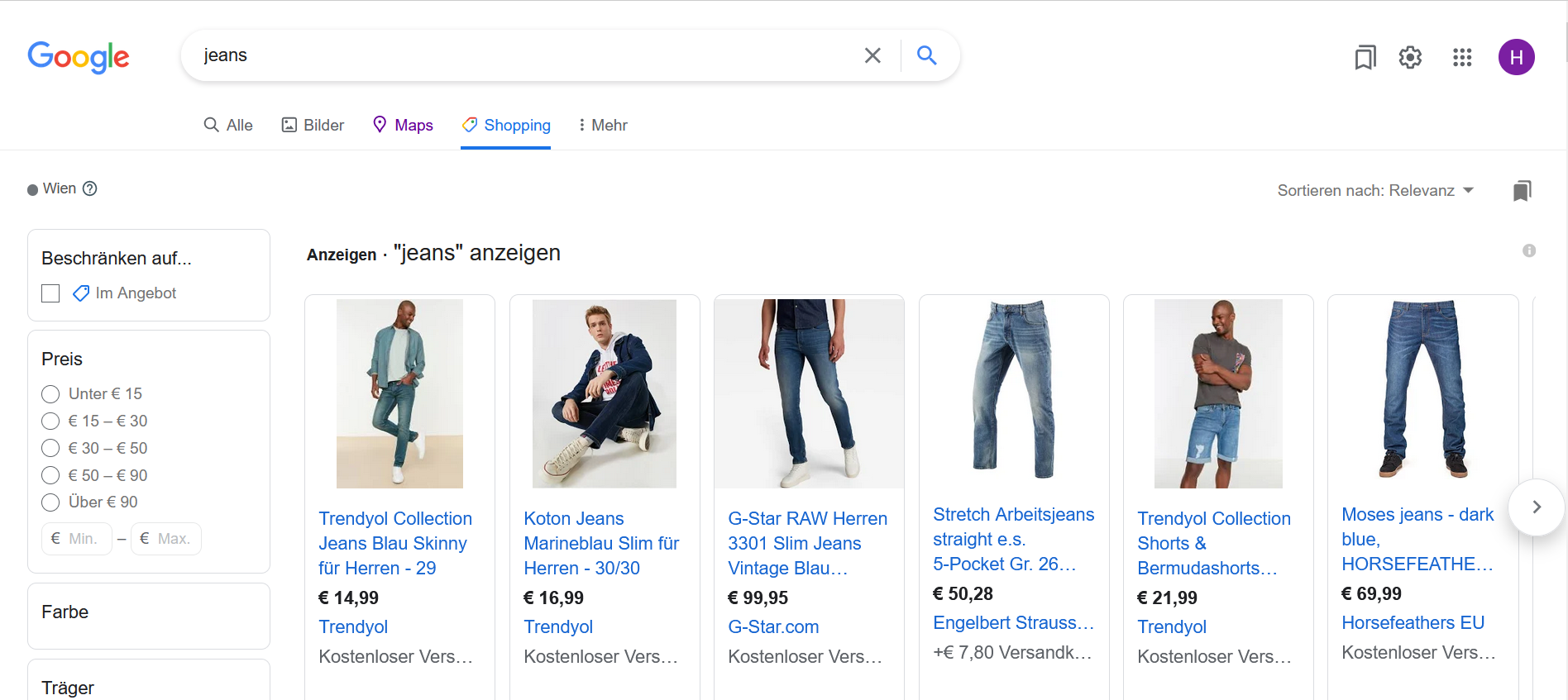Open Moses jeans dark blue product image

coord(1423,389)
